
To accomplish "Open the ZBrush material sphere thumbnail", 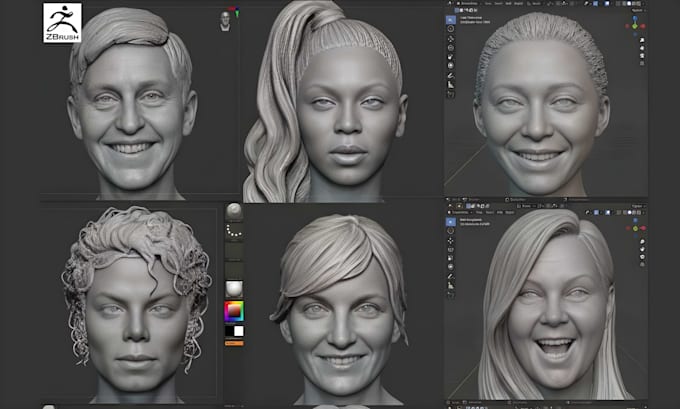I will click(x=234, y=288).
